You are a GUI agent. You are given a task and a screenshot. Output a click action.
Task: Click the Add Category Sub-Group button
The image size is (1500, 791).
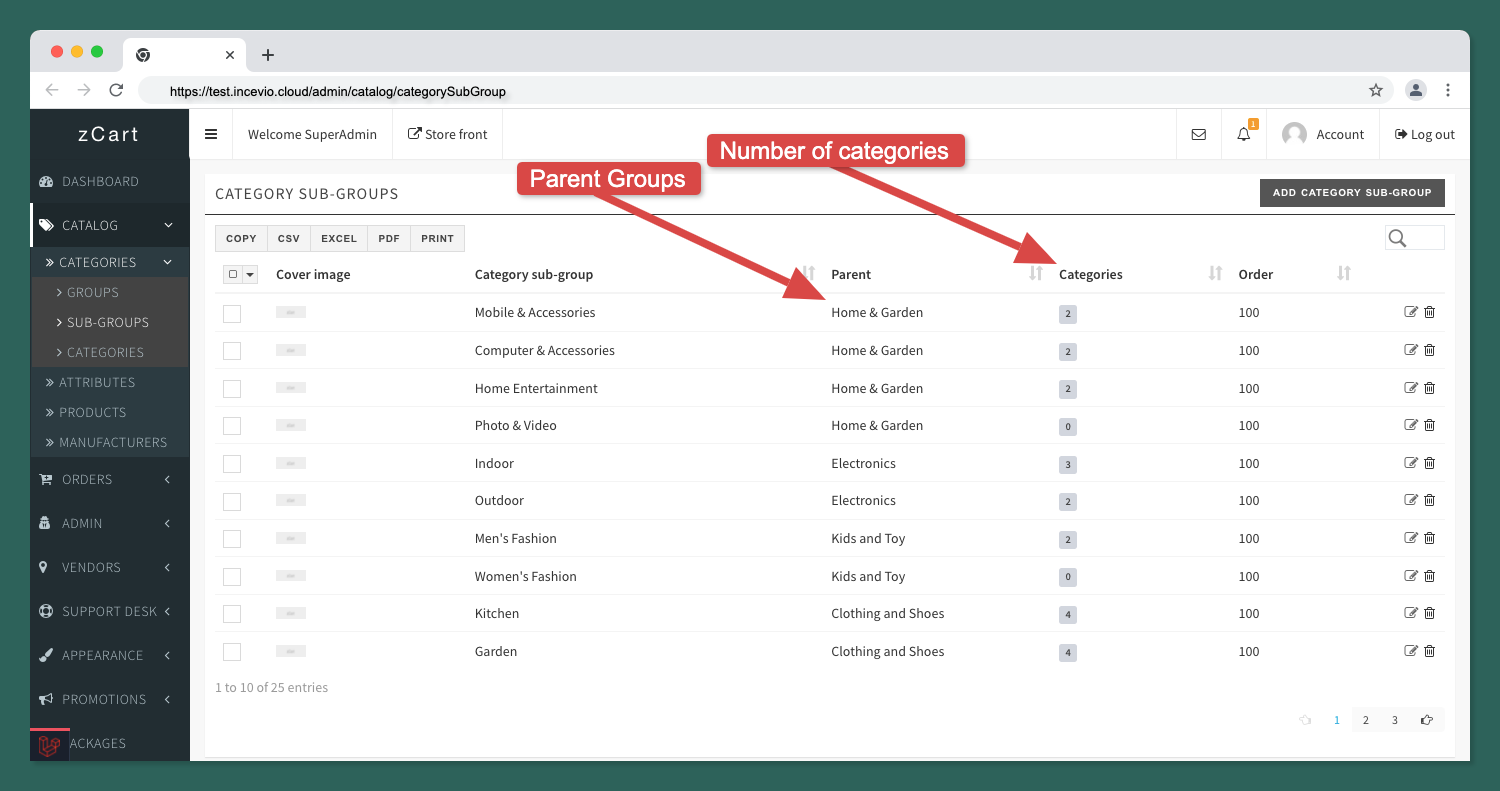point(1351,193)
